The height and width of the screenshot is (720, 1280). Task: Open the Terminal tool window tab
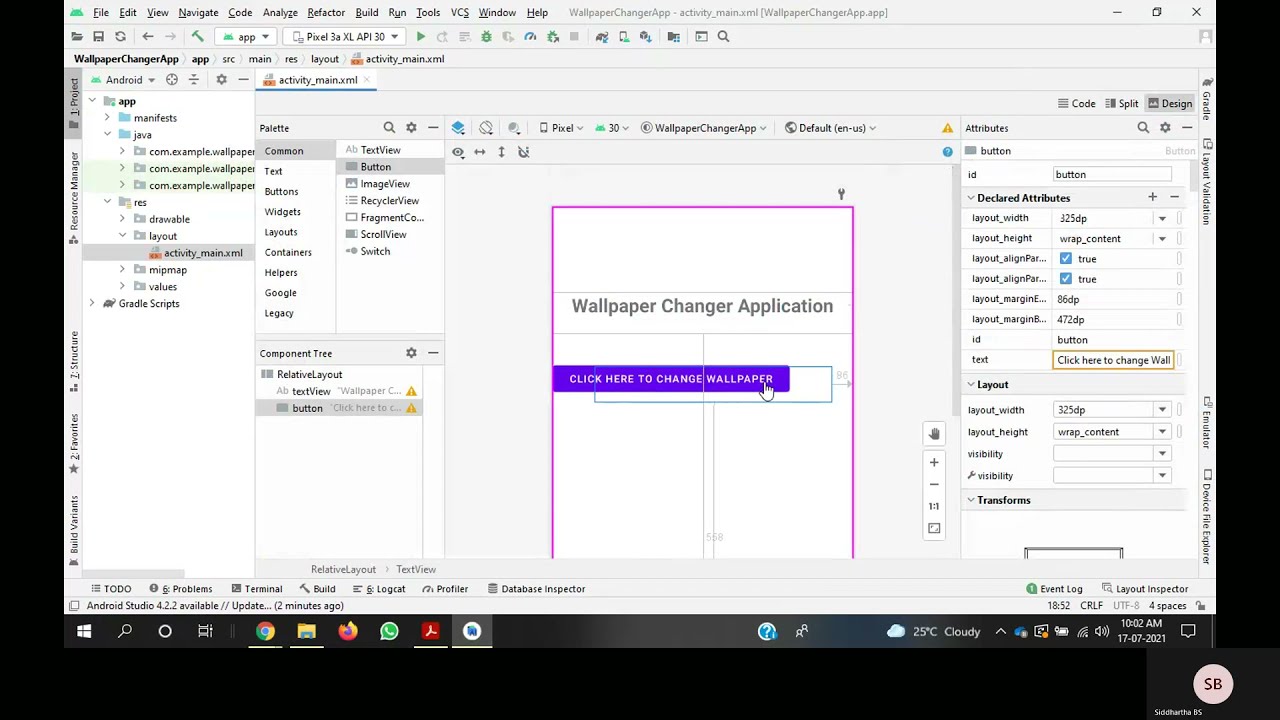[x=256, y=589]
